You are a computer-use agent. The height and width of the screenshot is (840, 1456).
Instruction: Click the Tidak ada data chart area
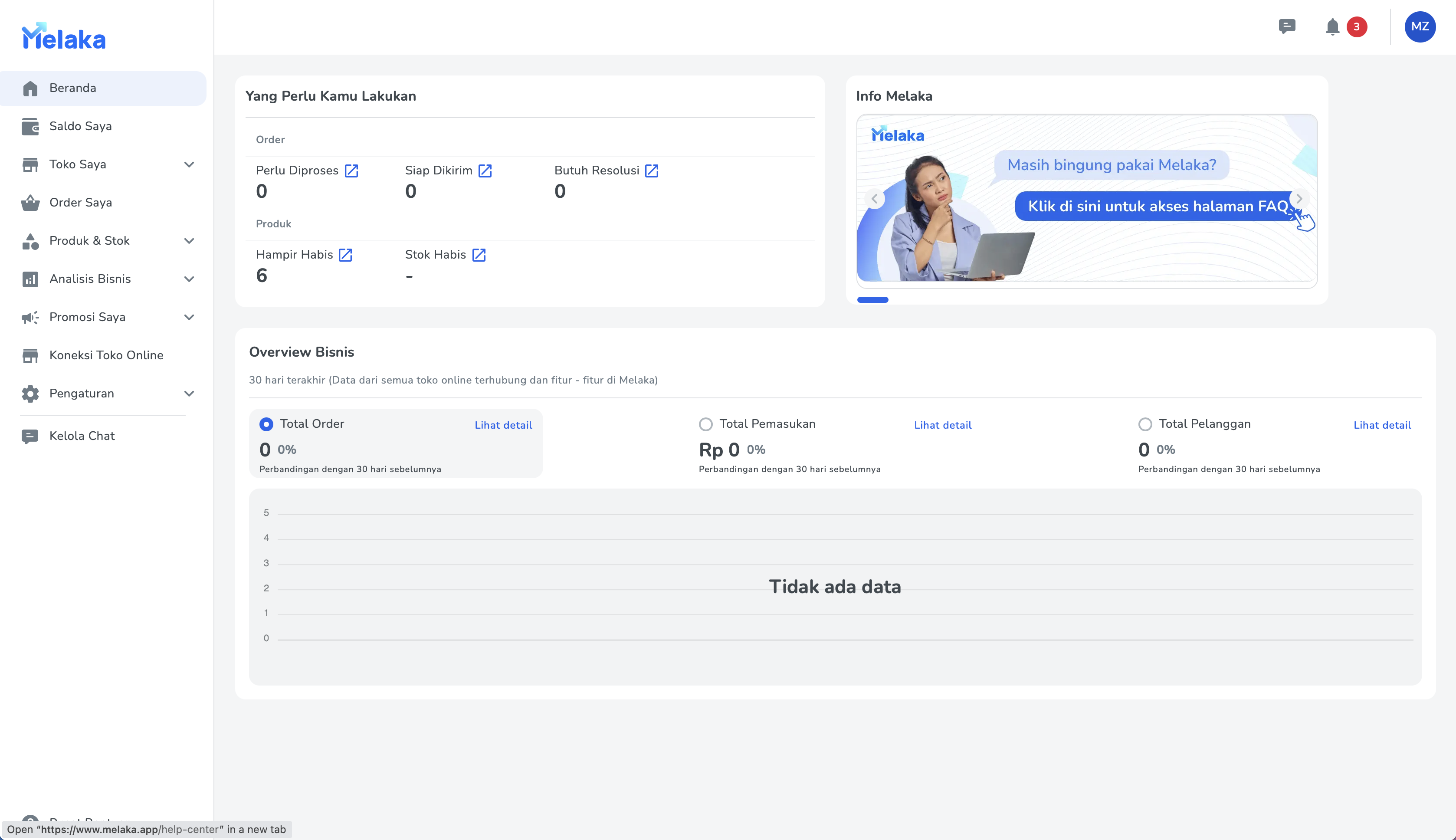835,587
